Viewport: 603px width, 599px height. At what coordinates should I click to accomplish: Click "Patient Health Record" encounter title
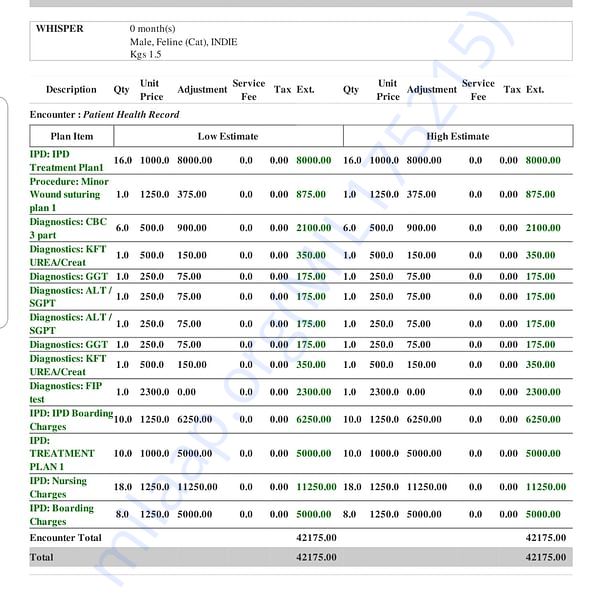(x=131, y=115)
